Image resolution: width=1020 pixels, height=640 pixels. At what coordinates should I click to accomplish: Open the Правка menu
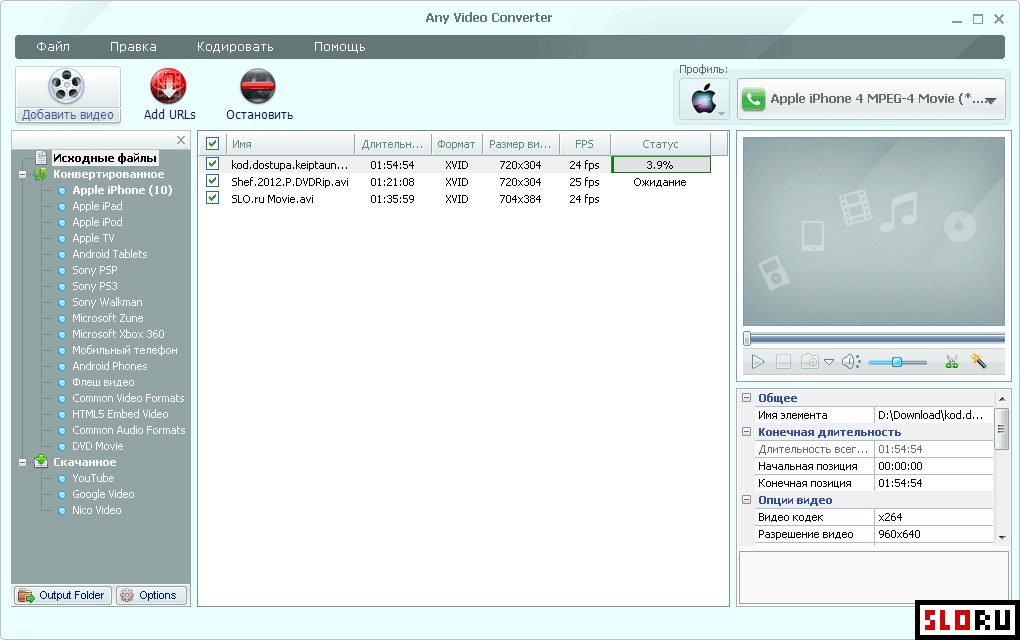click(x=133, y=47)
